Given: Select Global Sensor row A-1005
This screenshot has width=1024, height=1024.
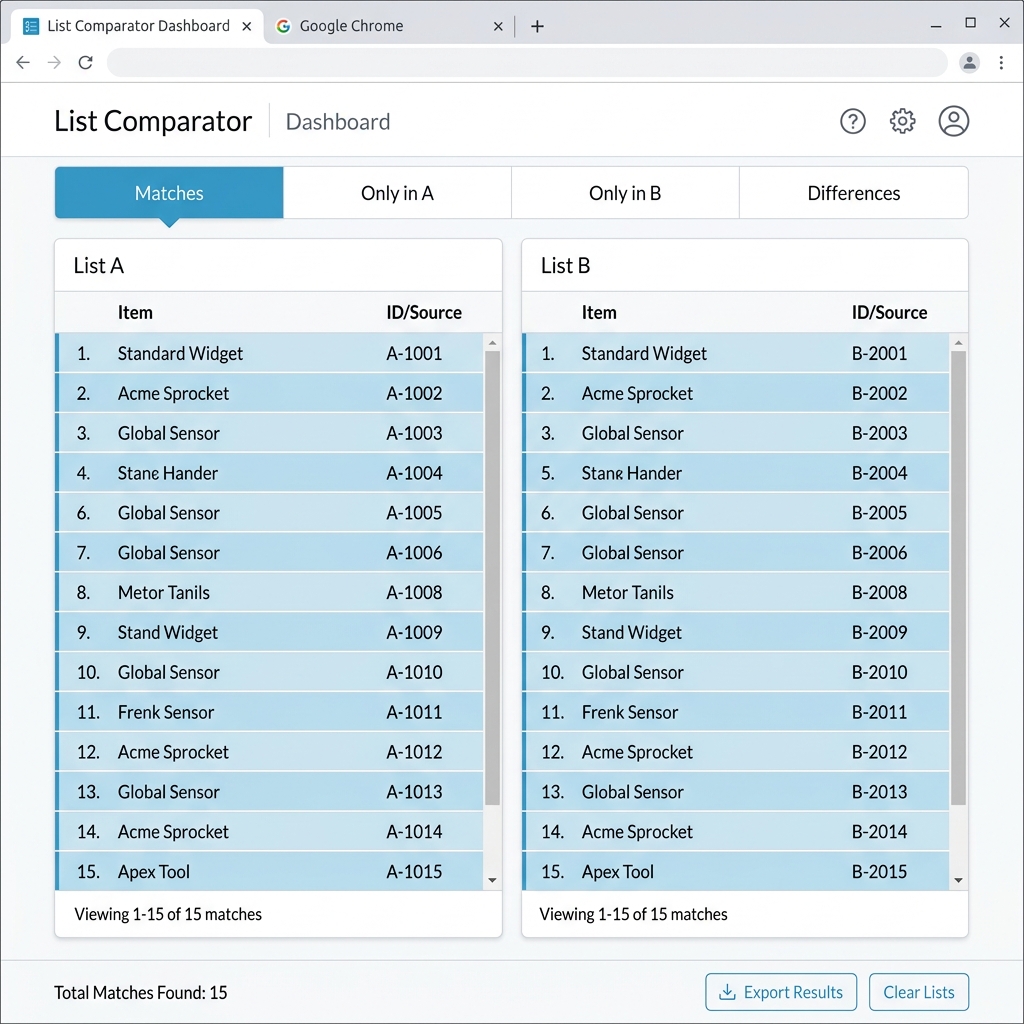Looking at the screenshot, I should pos(270,513).
